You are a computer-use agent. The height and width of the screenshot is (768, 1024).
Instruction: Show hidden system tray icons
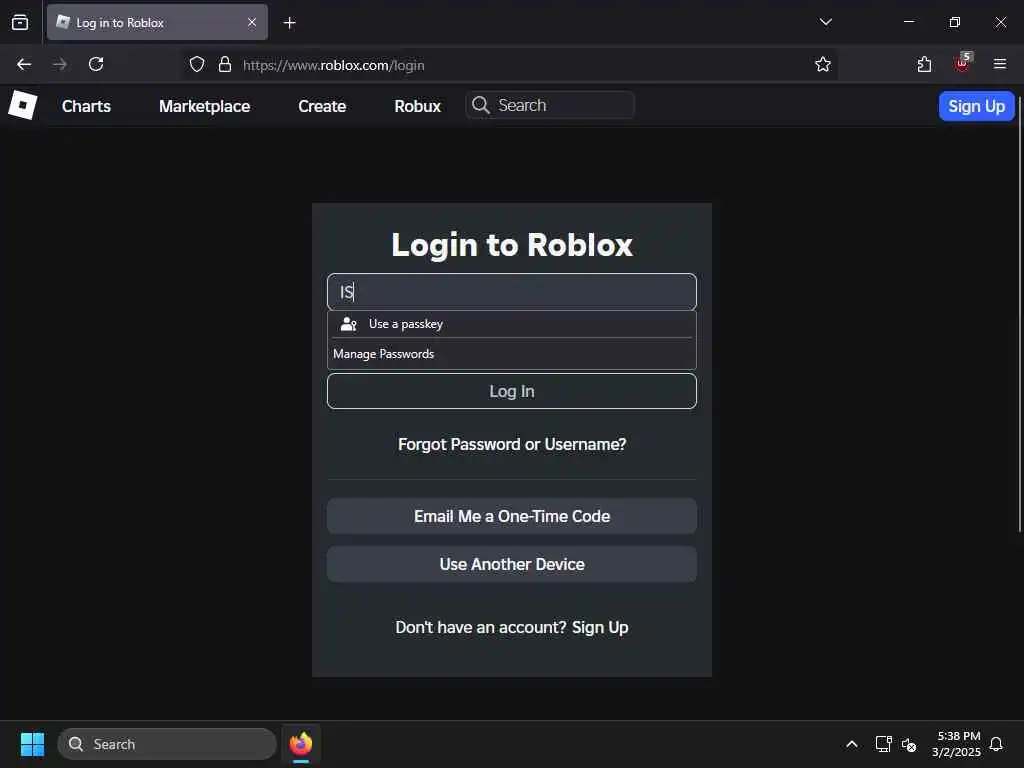point(852,744)
